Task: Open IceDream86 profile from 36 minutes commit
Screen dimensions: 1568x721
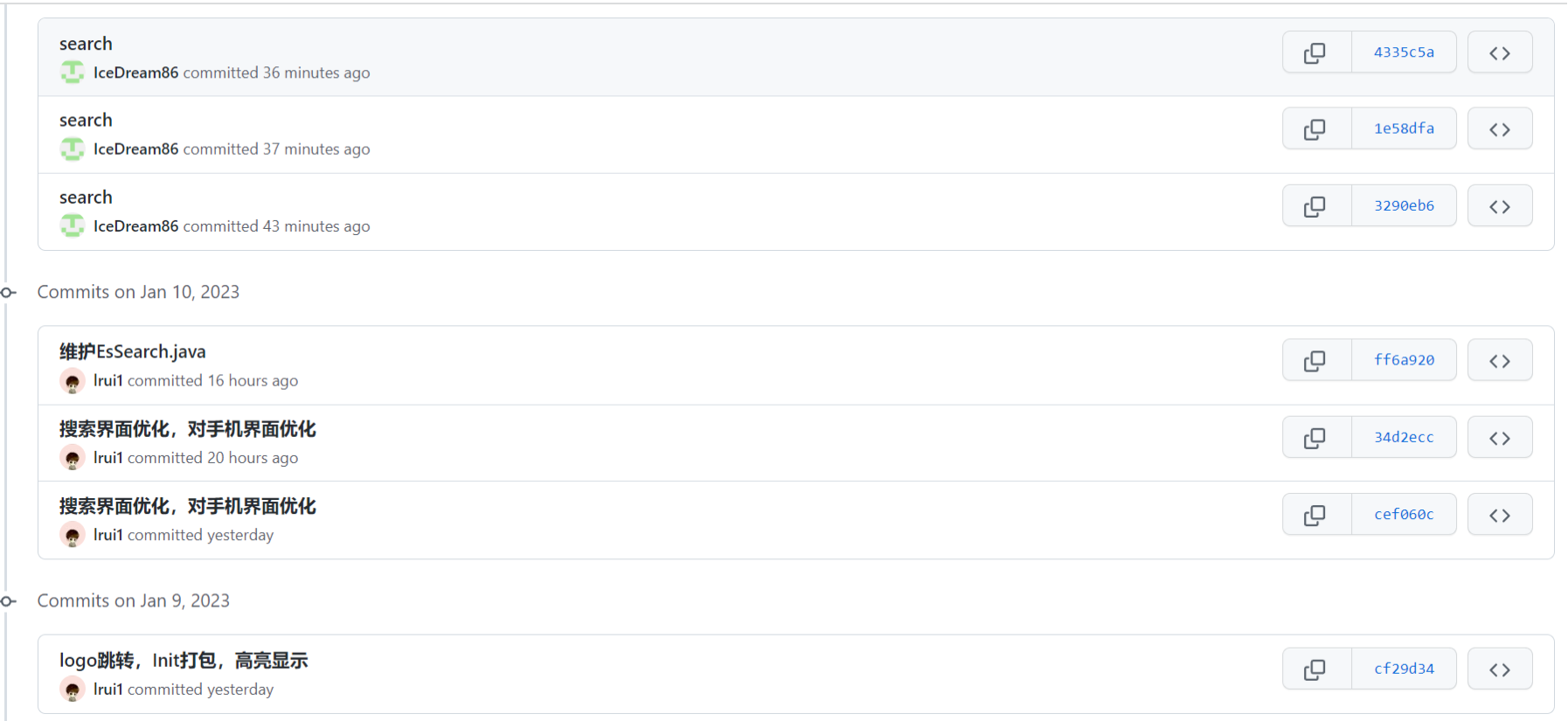Action: coord(135,73)
